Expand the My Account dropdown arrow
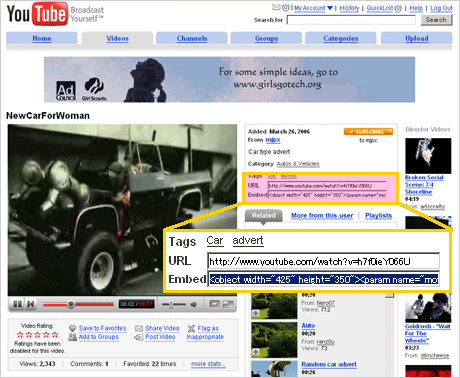 330,8
